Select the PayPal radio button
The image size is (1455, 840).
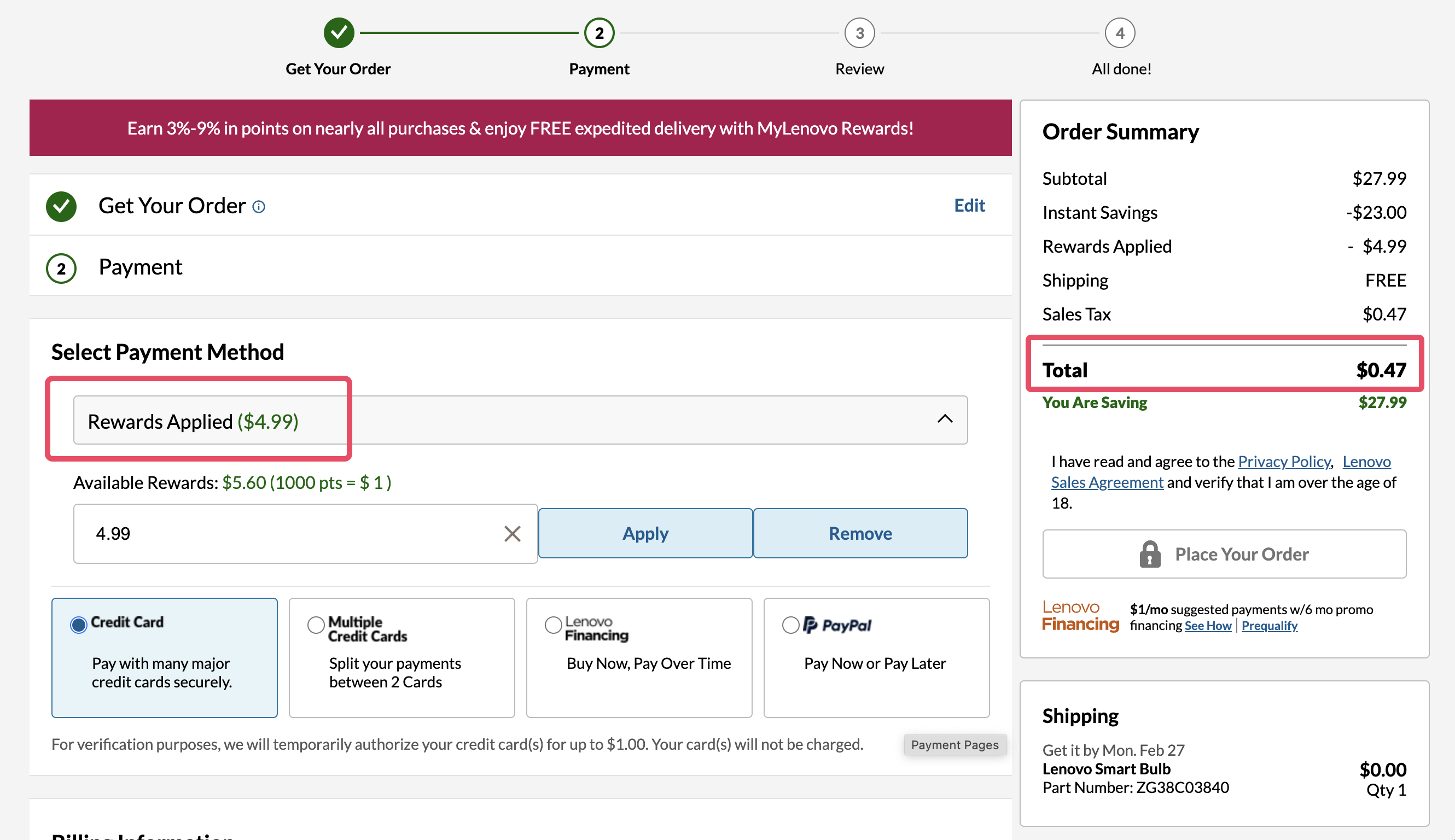pos(790,625)
